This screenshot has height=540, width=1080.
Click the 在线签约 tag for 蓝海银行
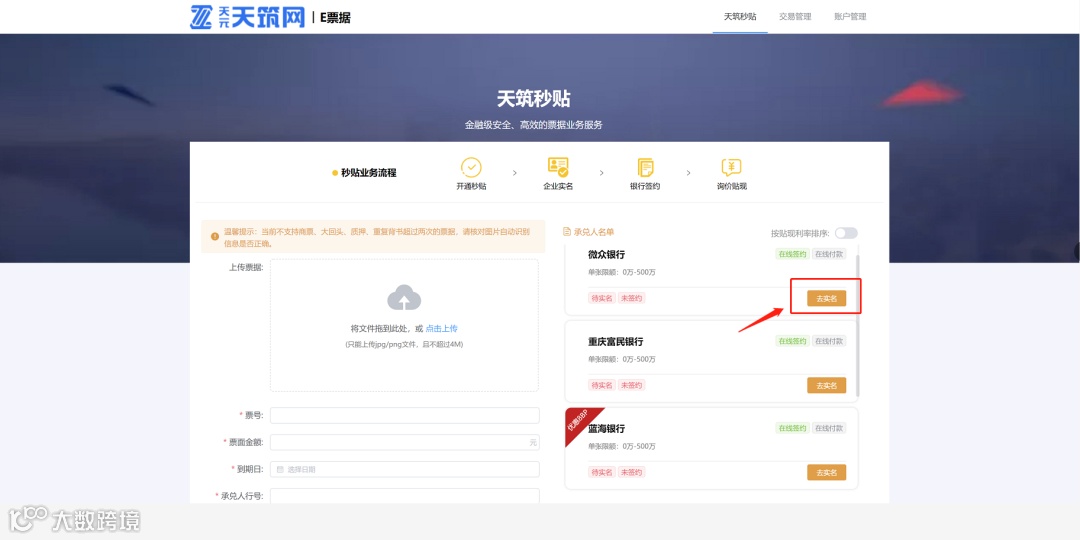tap(792, 428)
